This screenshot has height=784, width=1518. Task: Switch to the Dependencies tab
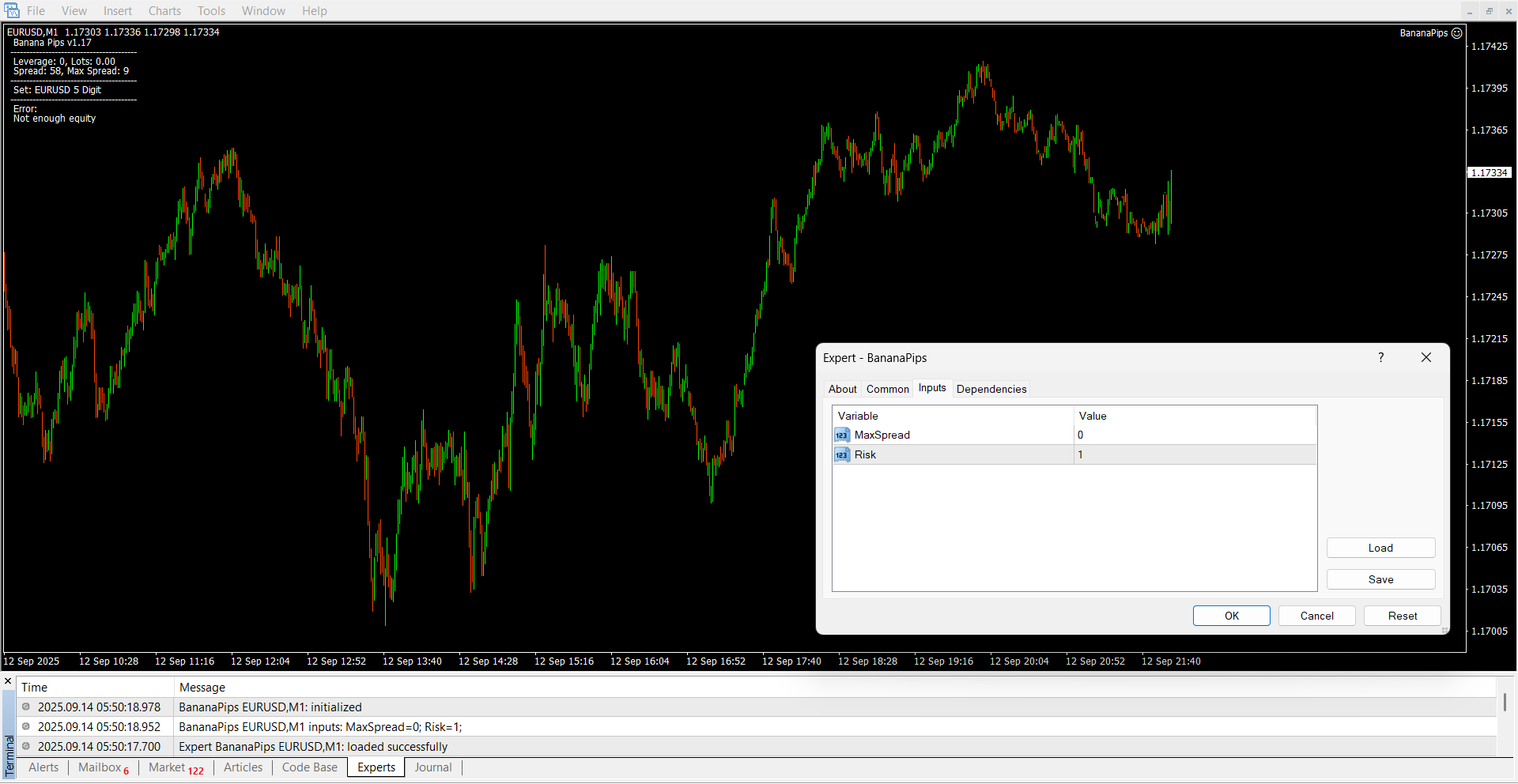pyautogui.click(x=991, y=389)
